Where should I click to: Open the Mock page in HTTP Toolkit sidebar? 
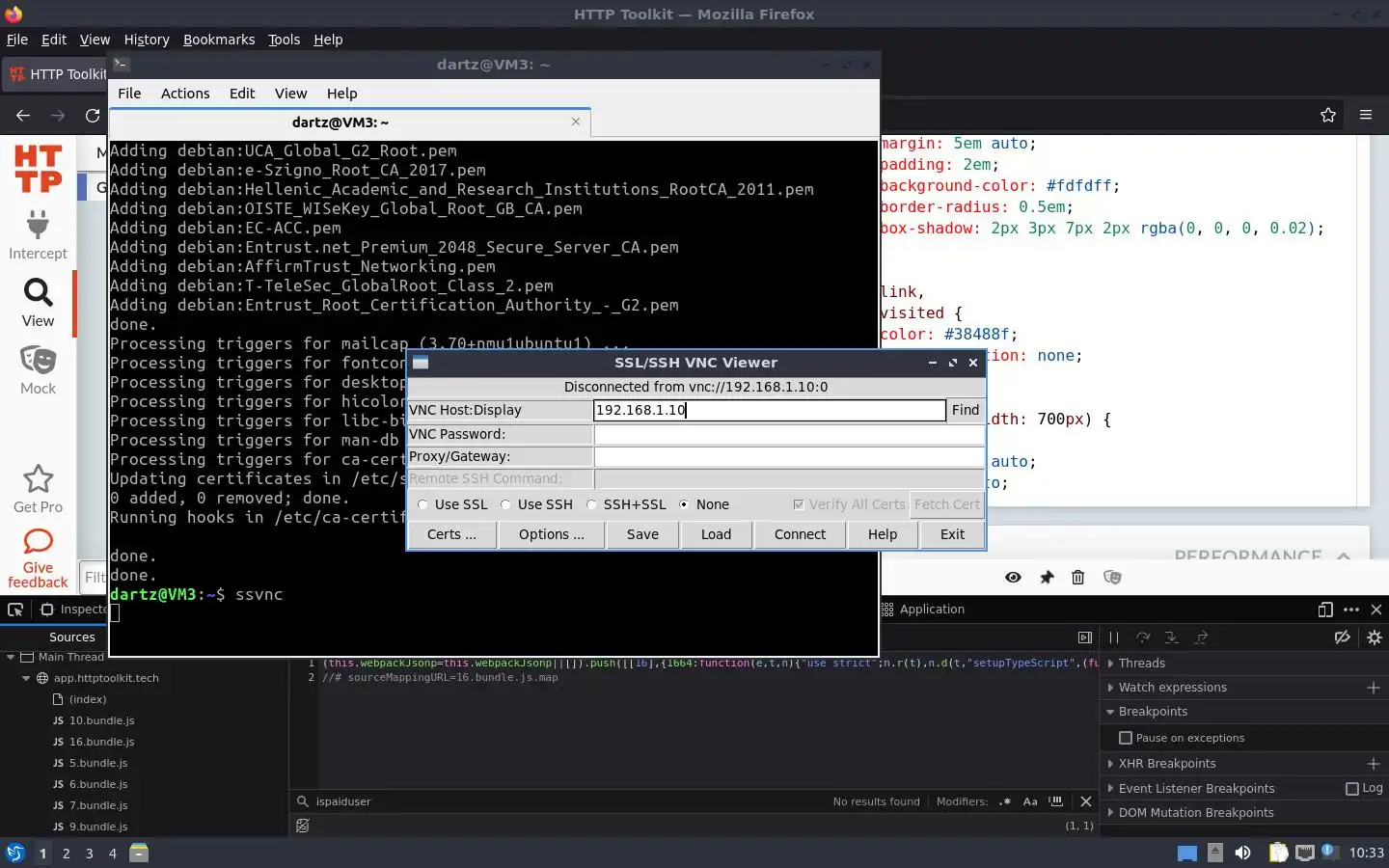click(38, 370)
